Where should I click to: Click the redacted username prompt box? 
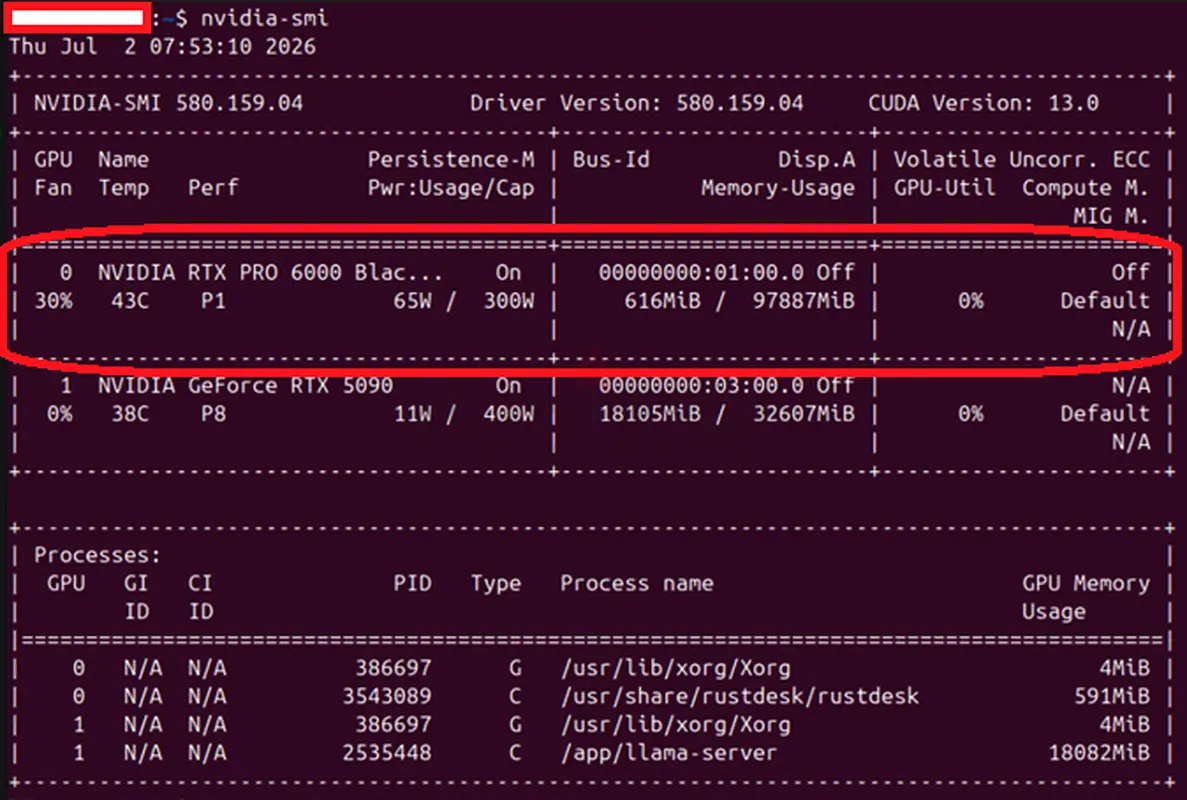(x=77, y=18)
